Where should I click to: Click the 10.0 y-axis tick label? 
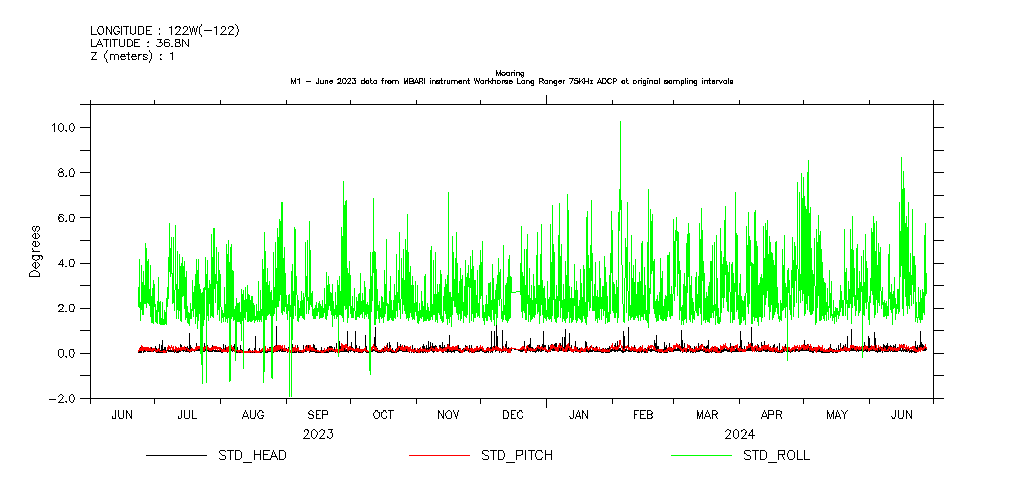(x=65, y=128)
